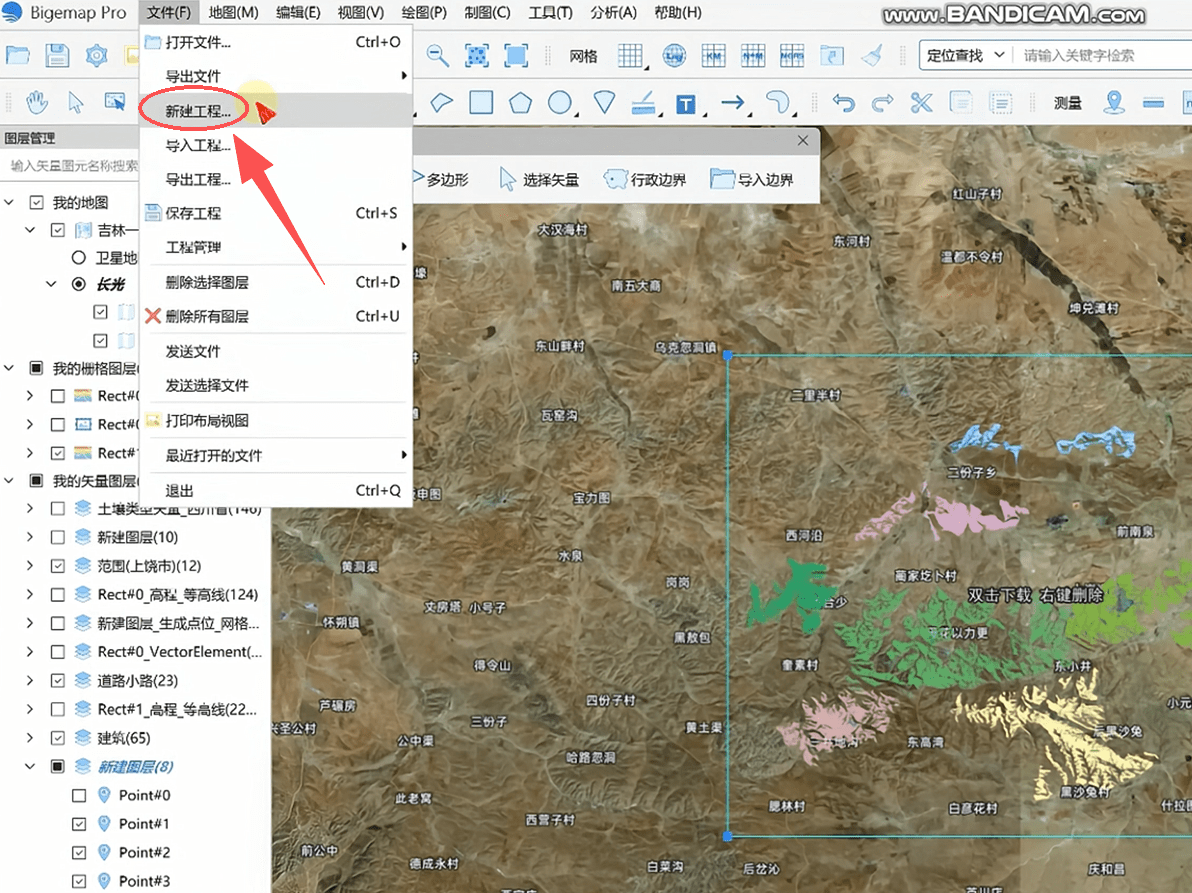Open settings via the gear icon
Viewport: 1192px width, 893px height.
97,55
